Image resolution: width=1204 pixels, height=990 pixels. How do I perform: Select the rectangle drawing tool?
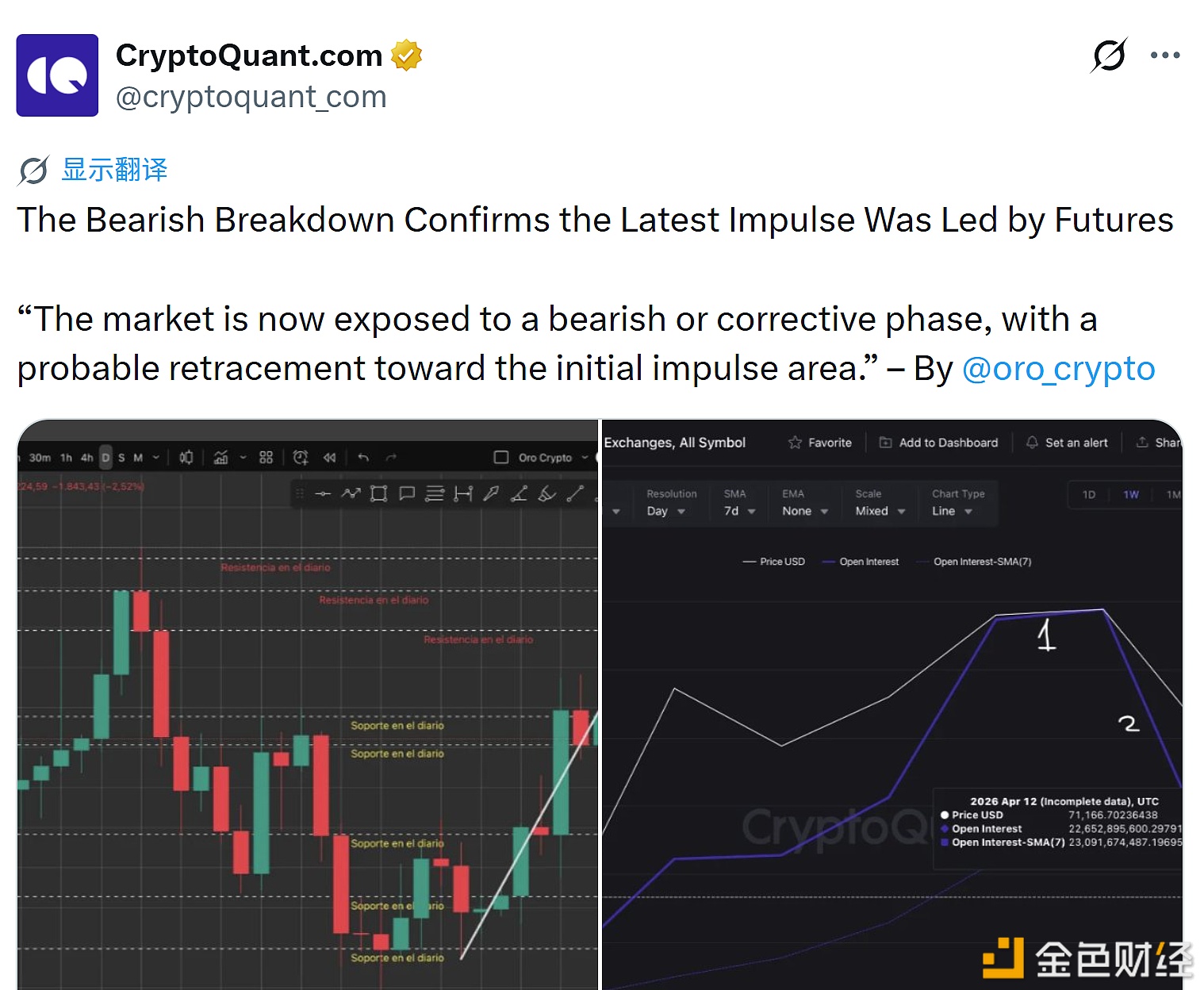point(379,494)
